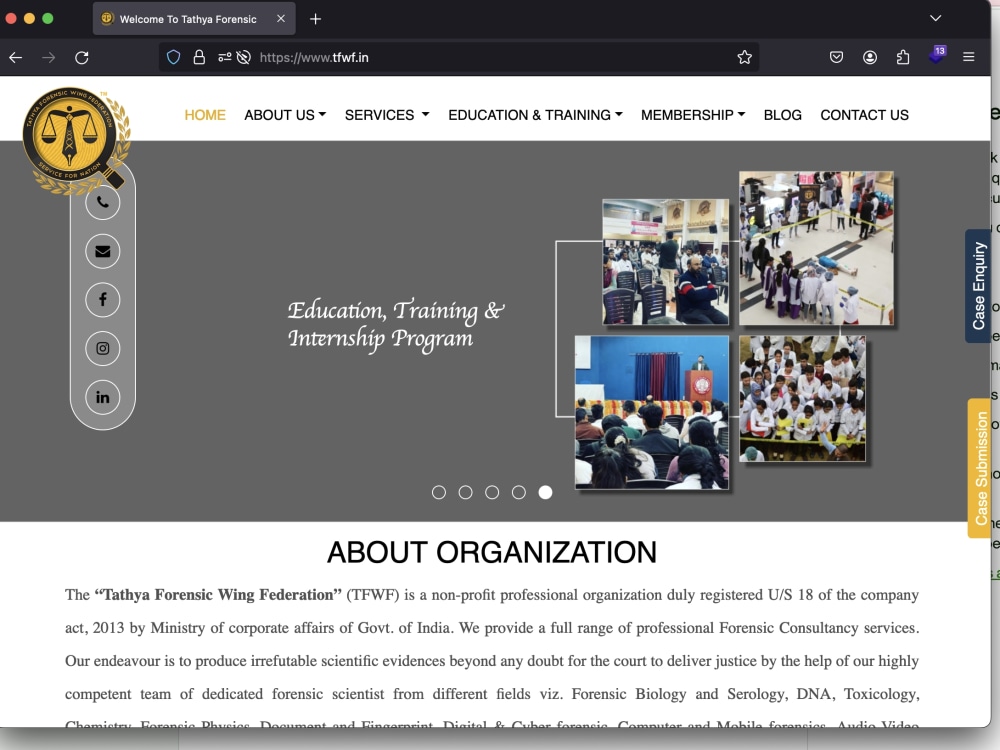Visit the Facebook icon in the sidebar

coord(102,299)
